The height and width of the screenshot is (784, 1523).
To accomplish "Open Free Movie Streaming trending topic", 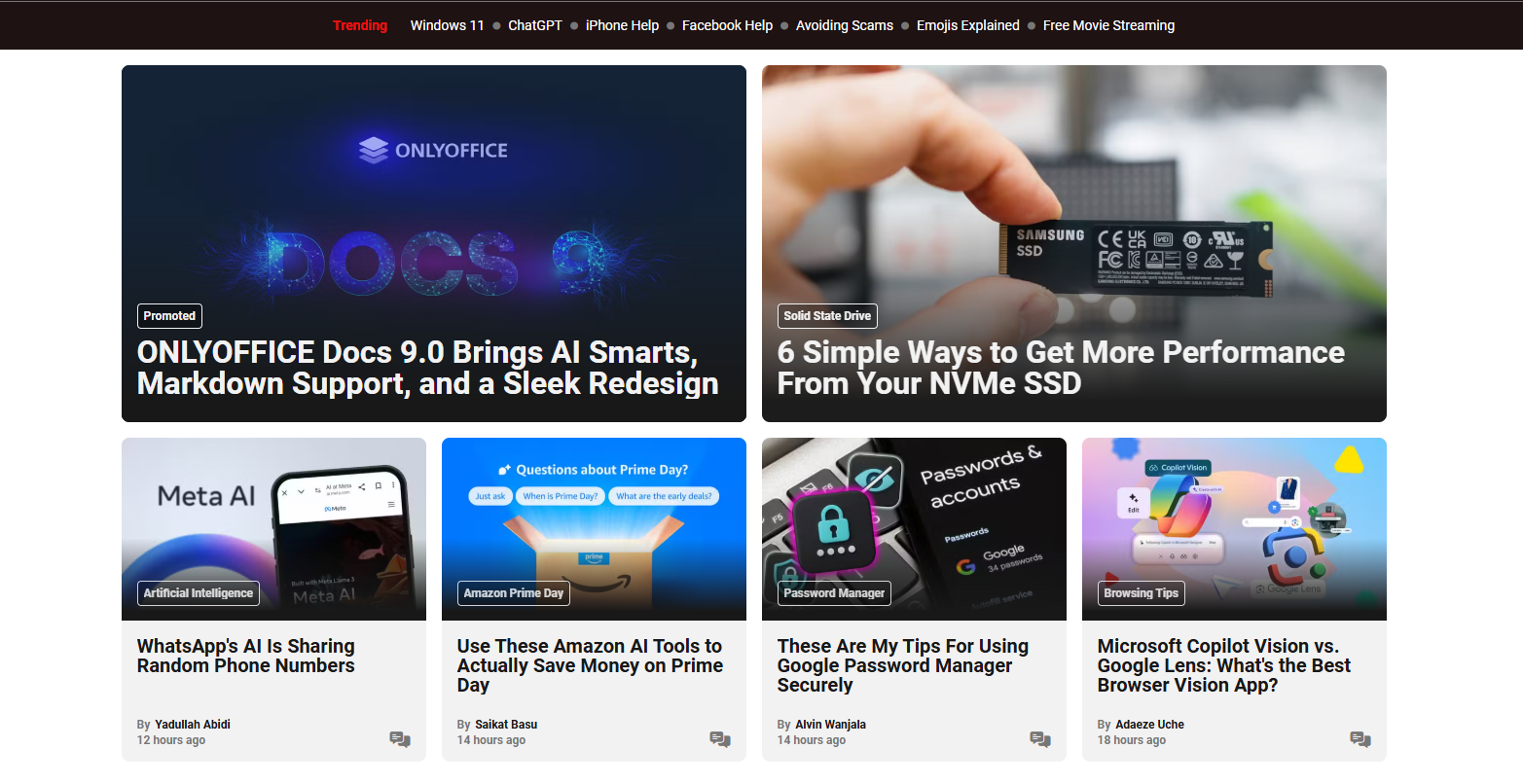I will click(1108, 25).
